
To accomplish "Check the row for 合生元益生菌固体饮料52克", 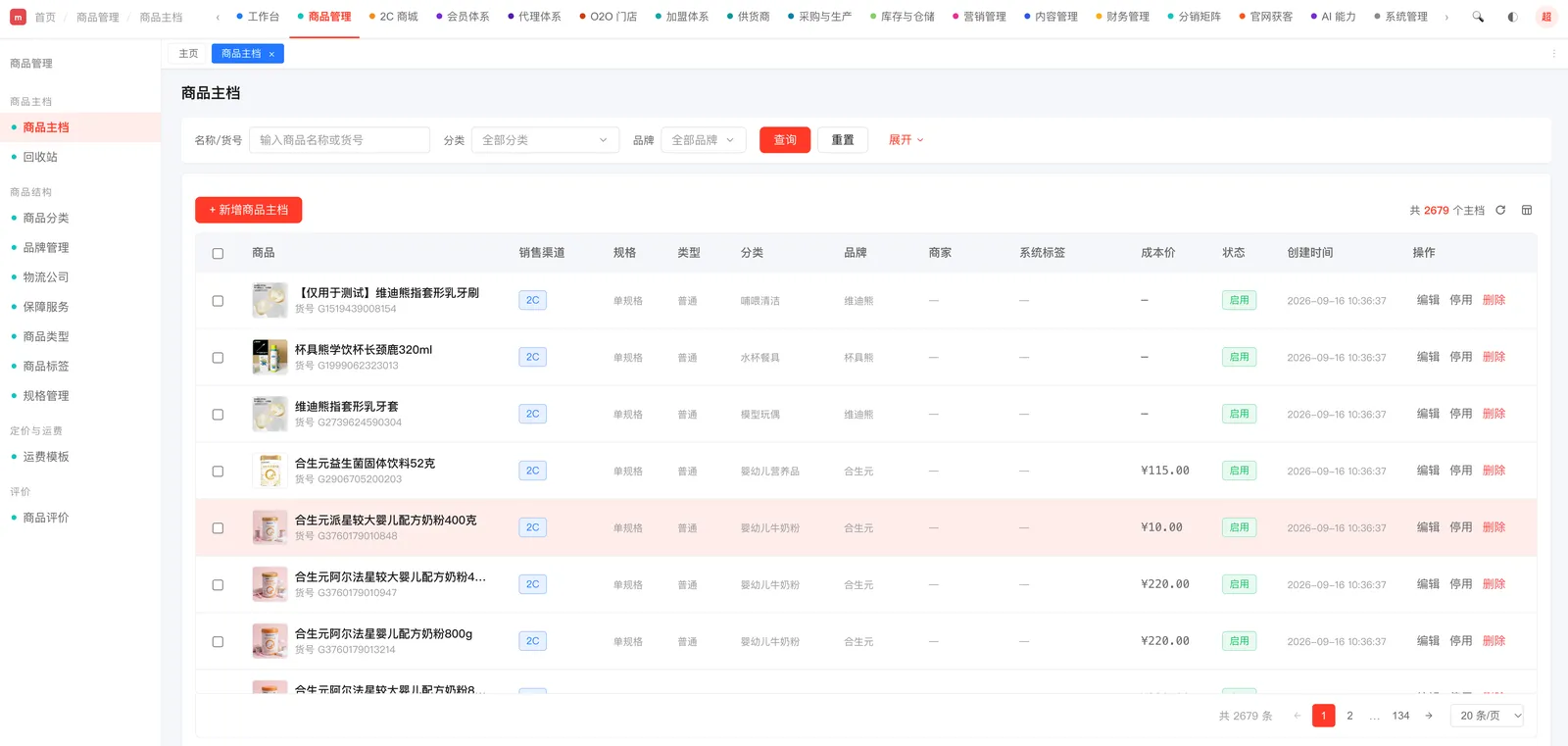I will click(x=218, y=472).
